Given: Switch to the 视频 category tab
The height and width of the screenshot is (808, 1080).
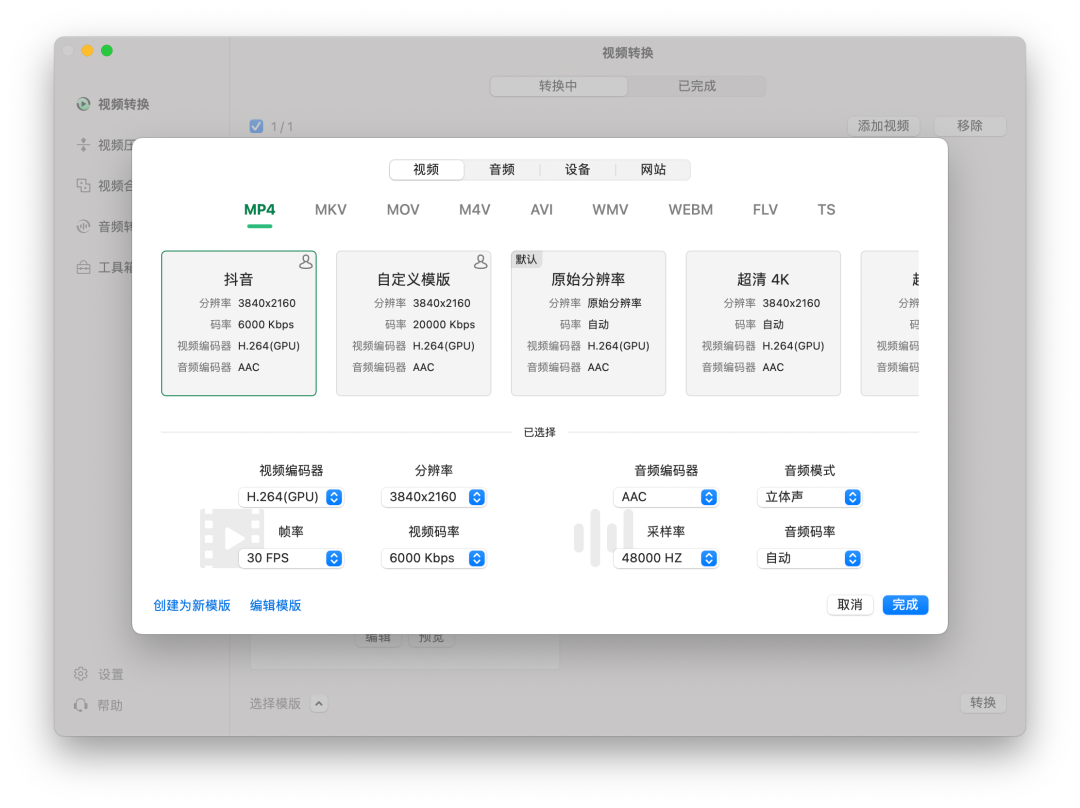Looking at the screenshot, I should [x=426, y=169].
